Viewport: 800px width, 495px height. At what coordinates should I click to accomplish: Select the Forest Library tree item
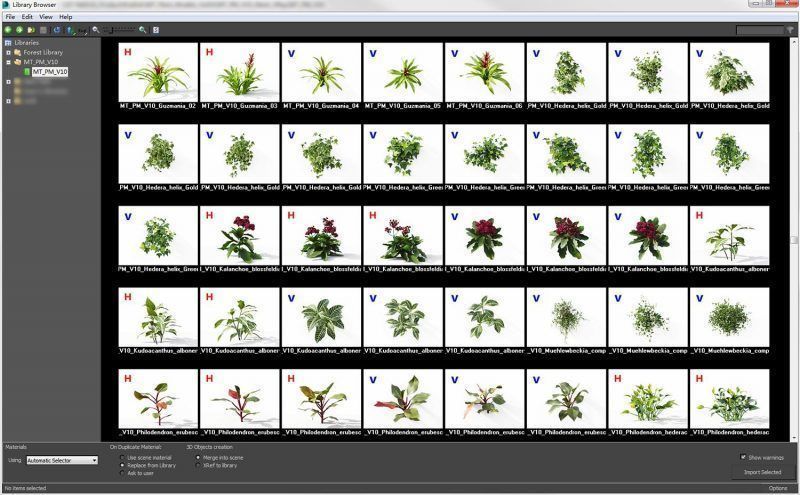coord(43,53)
